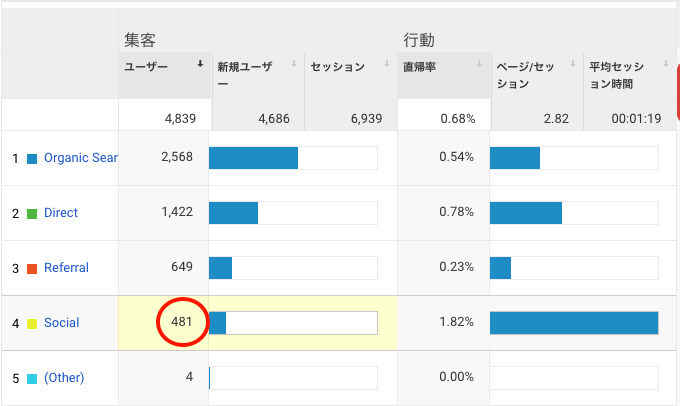The image size is (680, 406).
Task: Sort by the 新規ユーザー column arrow
Action: [x=294, y=64]
